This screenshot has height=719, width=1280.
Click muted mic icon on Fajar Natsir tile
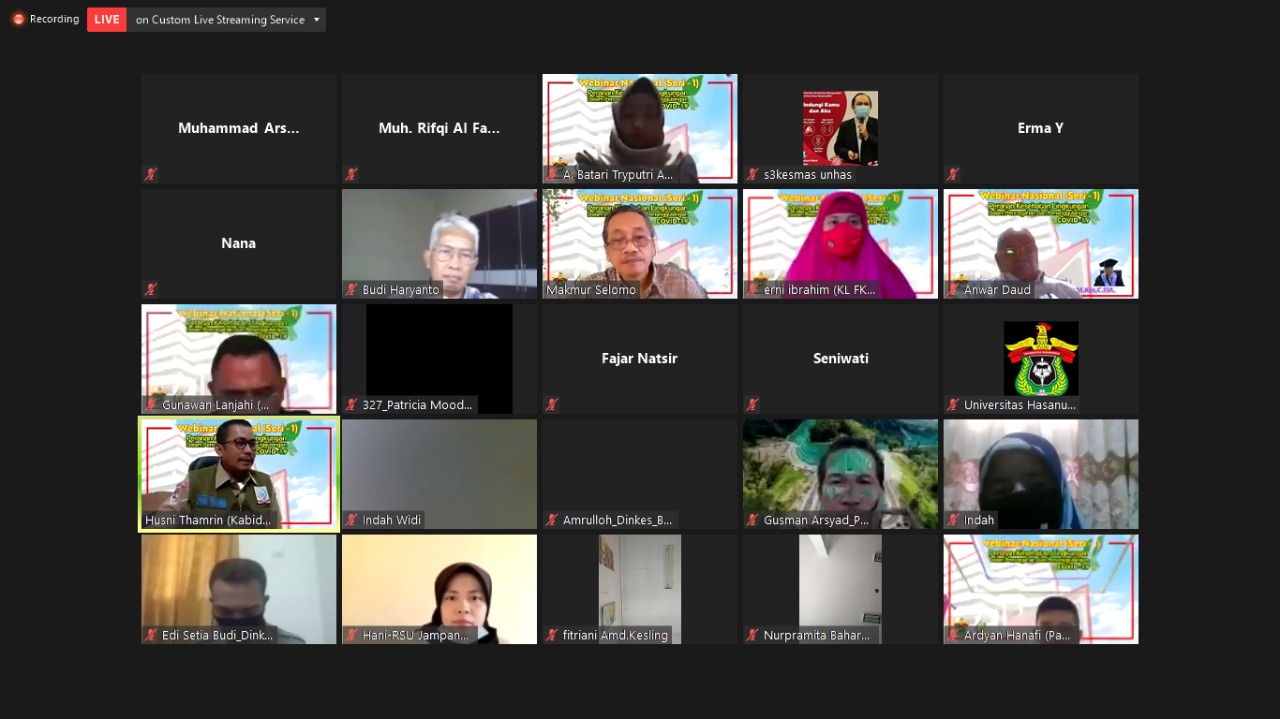(x=552, y=405)
